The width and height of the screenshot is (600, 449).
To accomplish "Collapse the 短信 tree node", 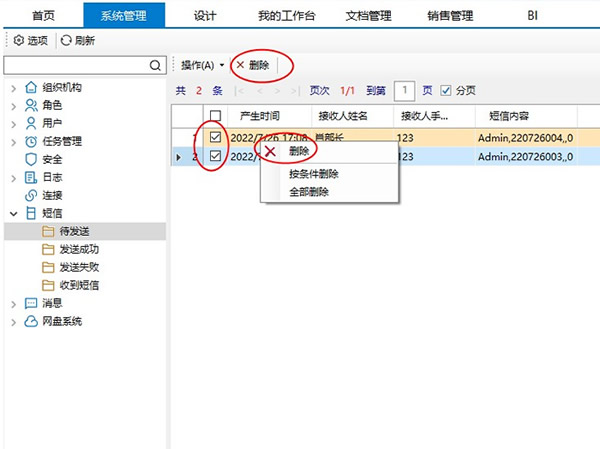I will pyautogui.click(x=13, y=213).
